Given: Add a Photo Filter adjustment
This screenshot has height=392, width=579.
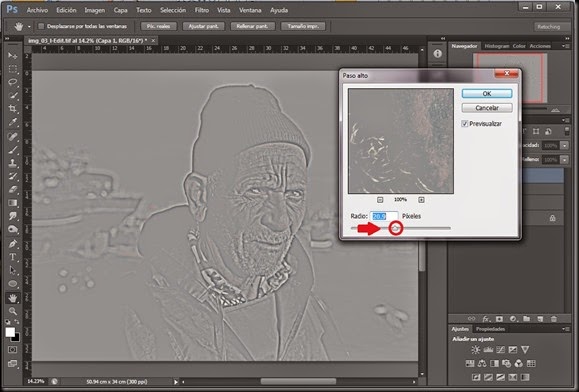Looking at the screenshot, I should [x=506, y=364].
